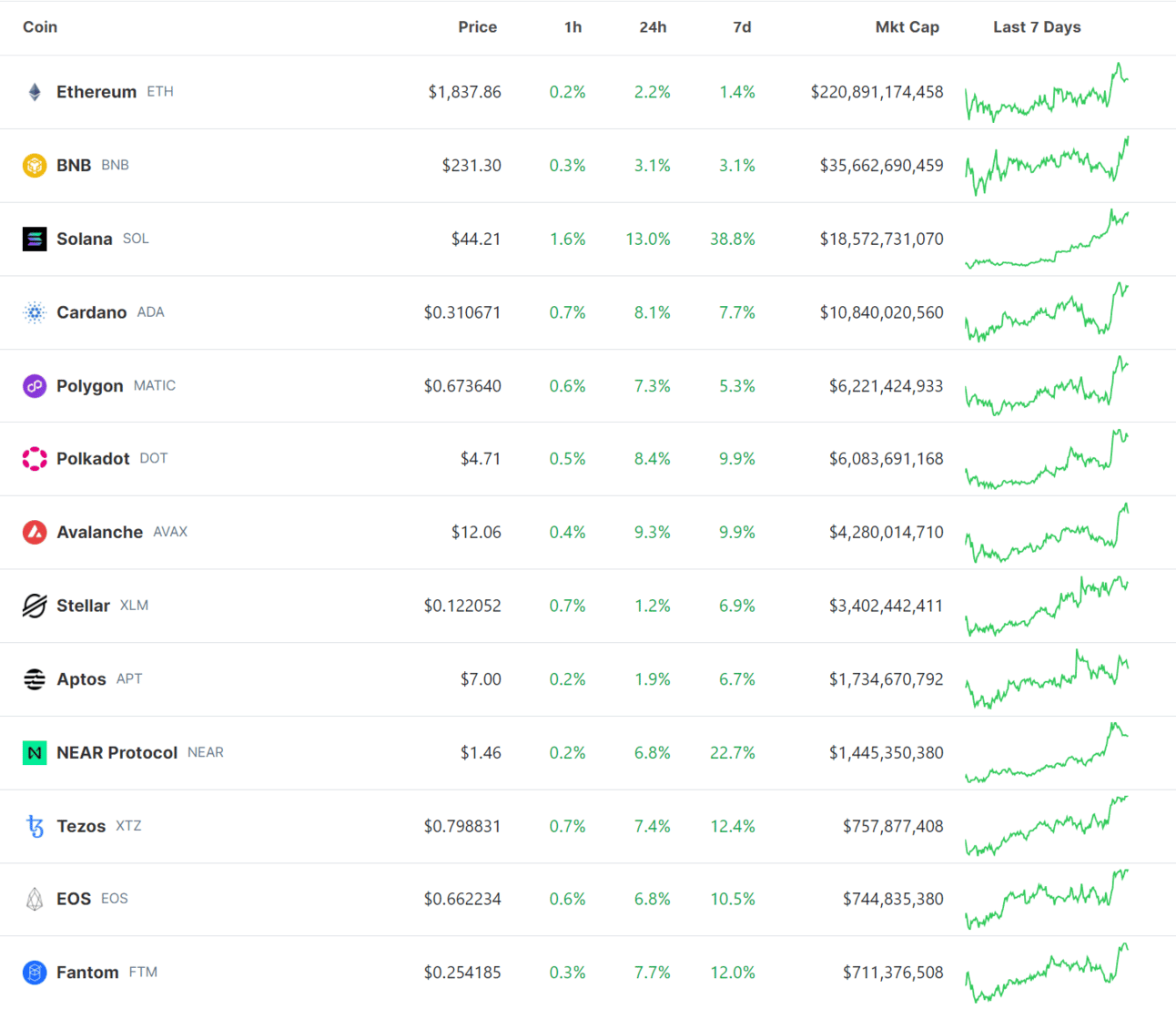Open the Avalanche coin name link
1176x1009 pixels.
[100, 532]
